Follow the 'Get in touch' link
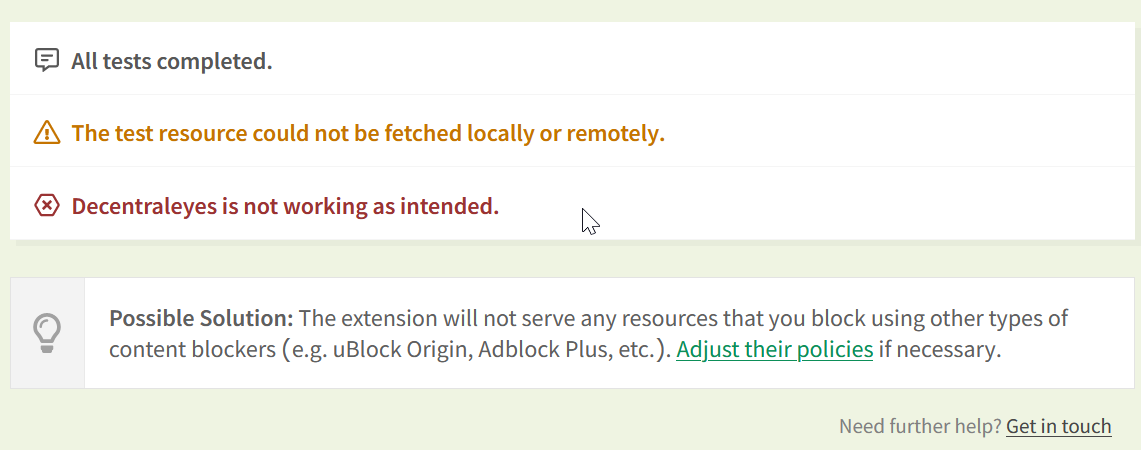The height and width of the screenshot is (450, 1141). pos(1058,426)
